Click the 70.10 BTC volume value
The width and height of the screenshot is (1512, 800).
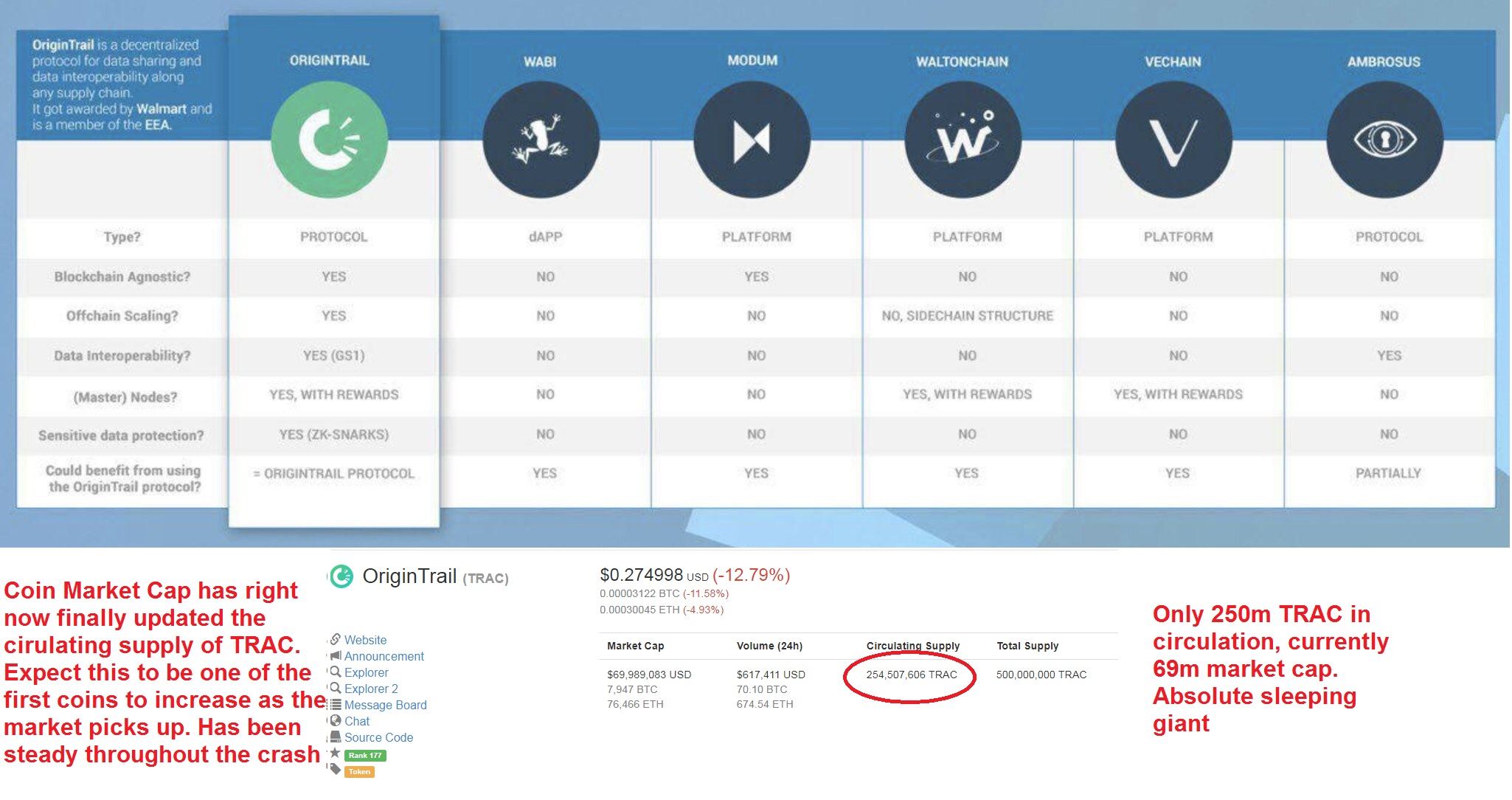[762, 689]
